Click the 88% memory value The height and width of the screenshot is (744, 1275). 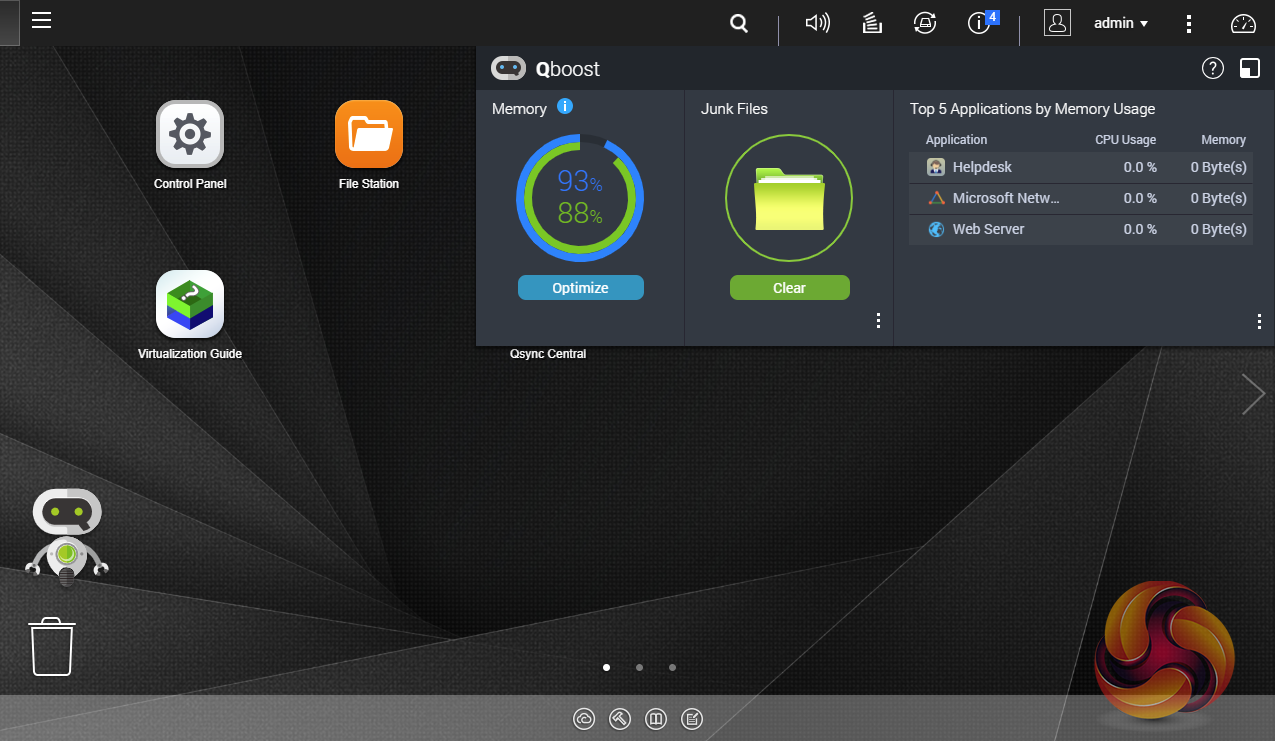click(580, 213)
